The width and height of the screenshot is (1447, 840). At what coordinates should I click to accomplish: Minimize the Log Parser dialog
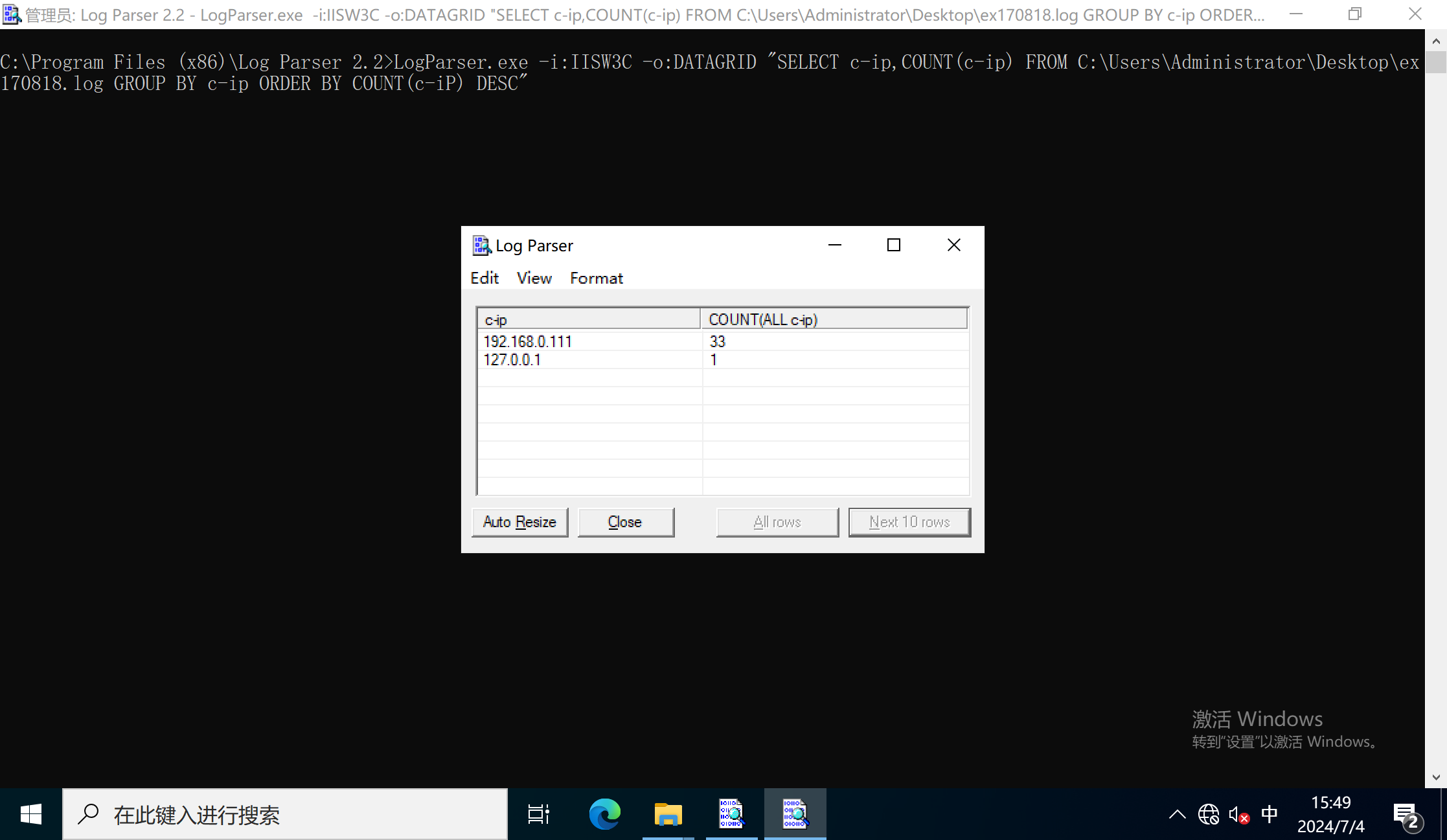[835, 245]
